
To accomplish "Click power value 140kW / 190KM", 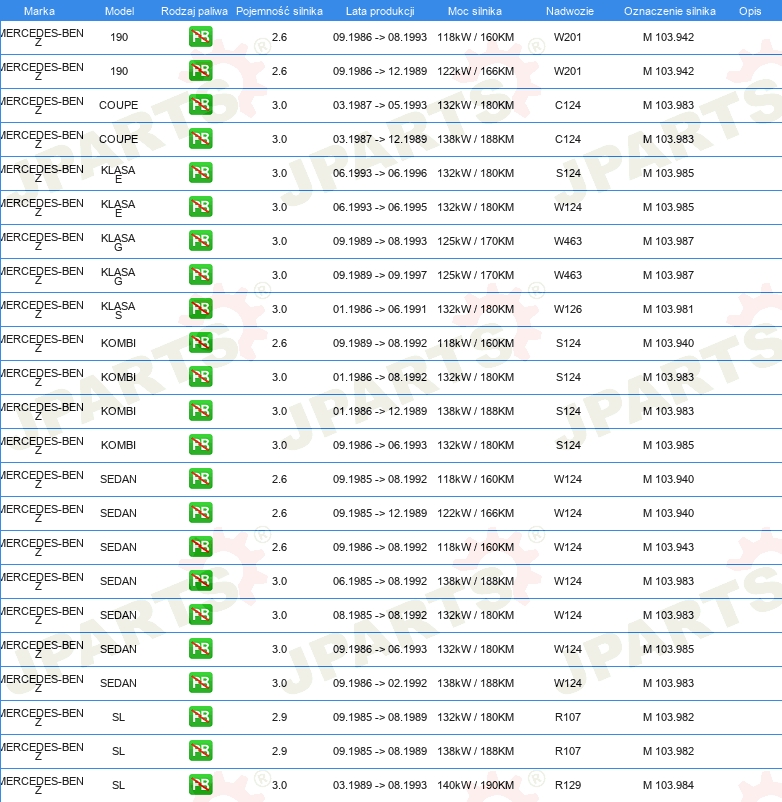I will pos(476,785).
